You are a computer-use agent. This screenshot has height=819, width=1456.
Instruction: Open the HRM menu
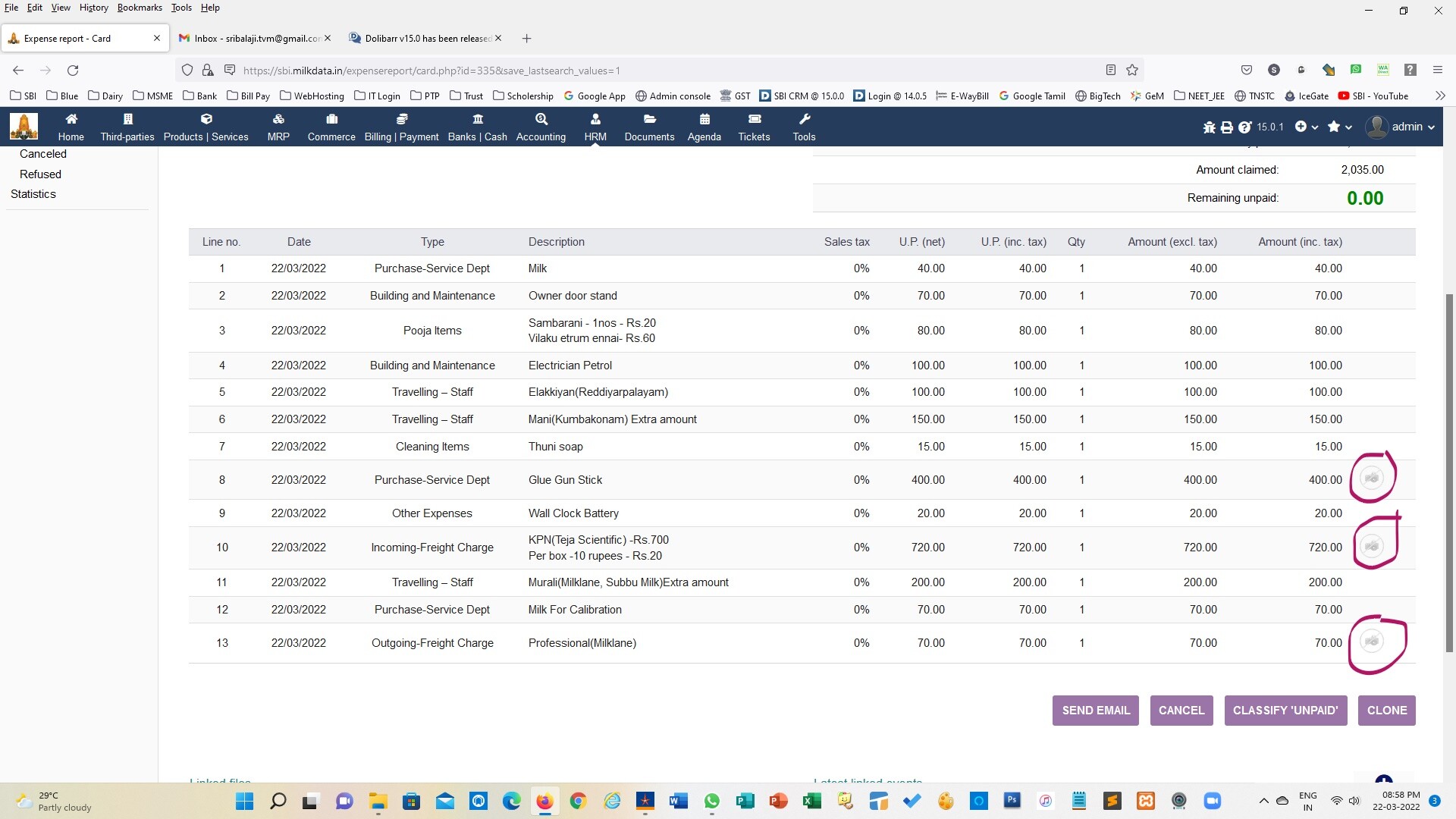click(595, 127)
